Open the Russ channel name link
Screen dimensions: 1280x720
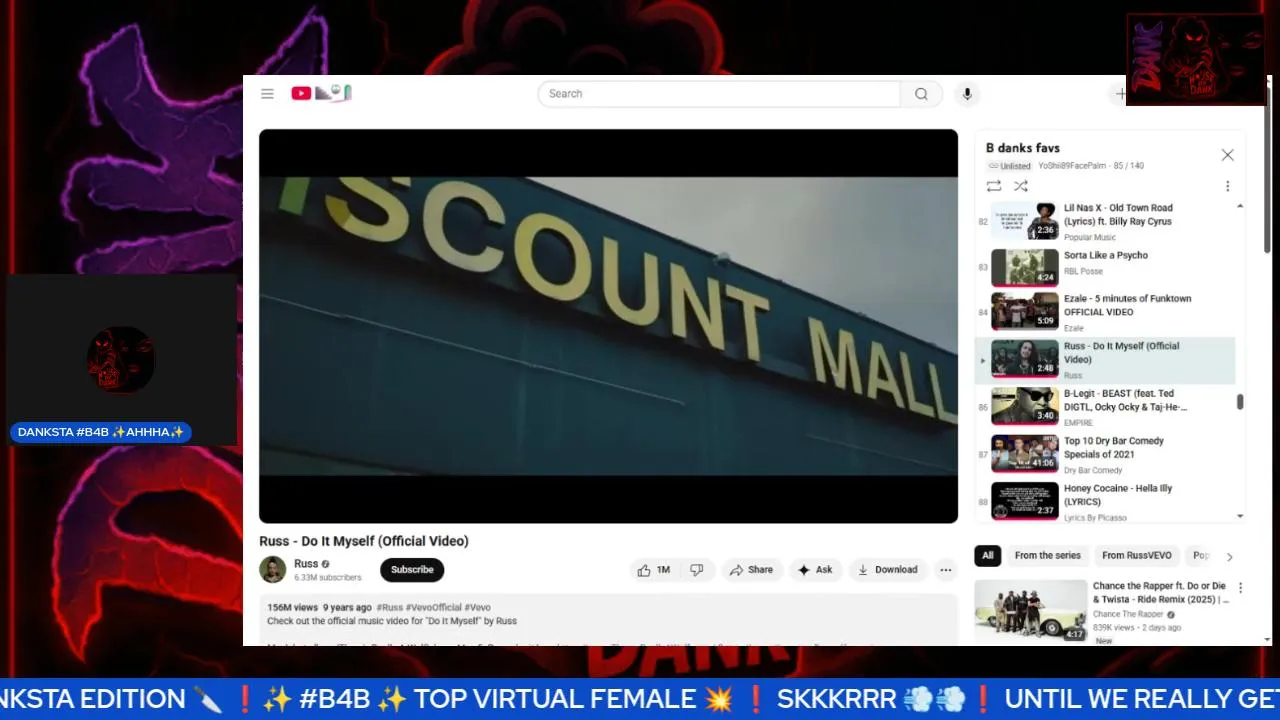coord(306,564)
